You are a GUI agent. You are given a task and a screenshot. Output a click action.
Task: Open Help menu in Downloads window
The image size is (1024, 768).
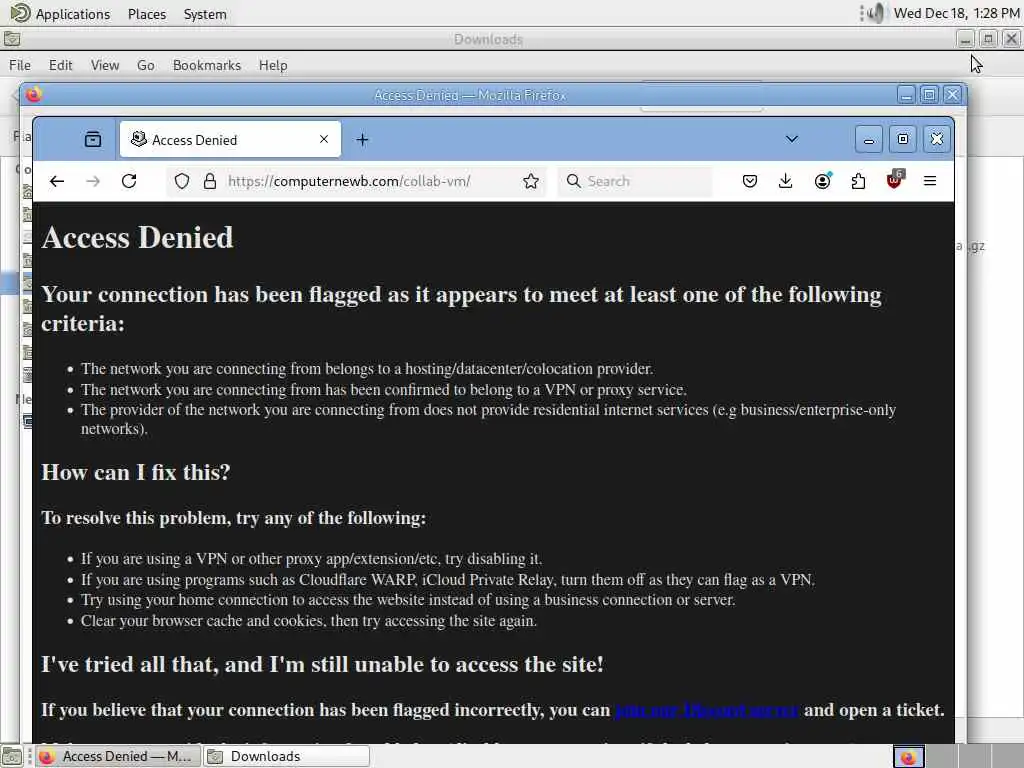point(273,65)
